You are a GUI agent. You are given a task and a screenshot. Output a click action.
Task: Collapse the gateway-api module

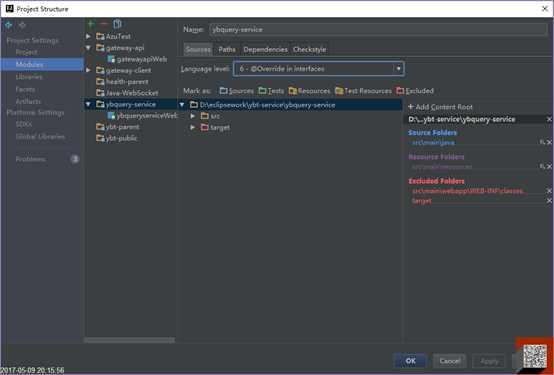(x=88, y=48)
